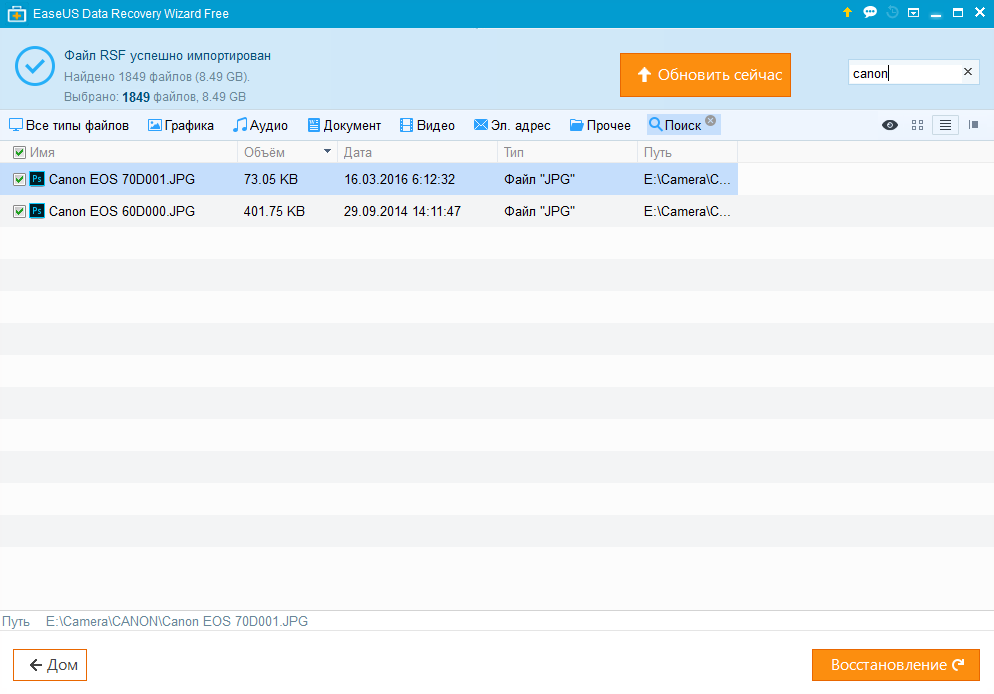Click the 73.05 KB size cell
The width and height of the screenshot is (994, 694).
tap(271, 179)
